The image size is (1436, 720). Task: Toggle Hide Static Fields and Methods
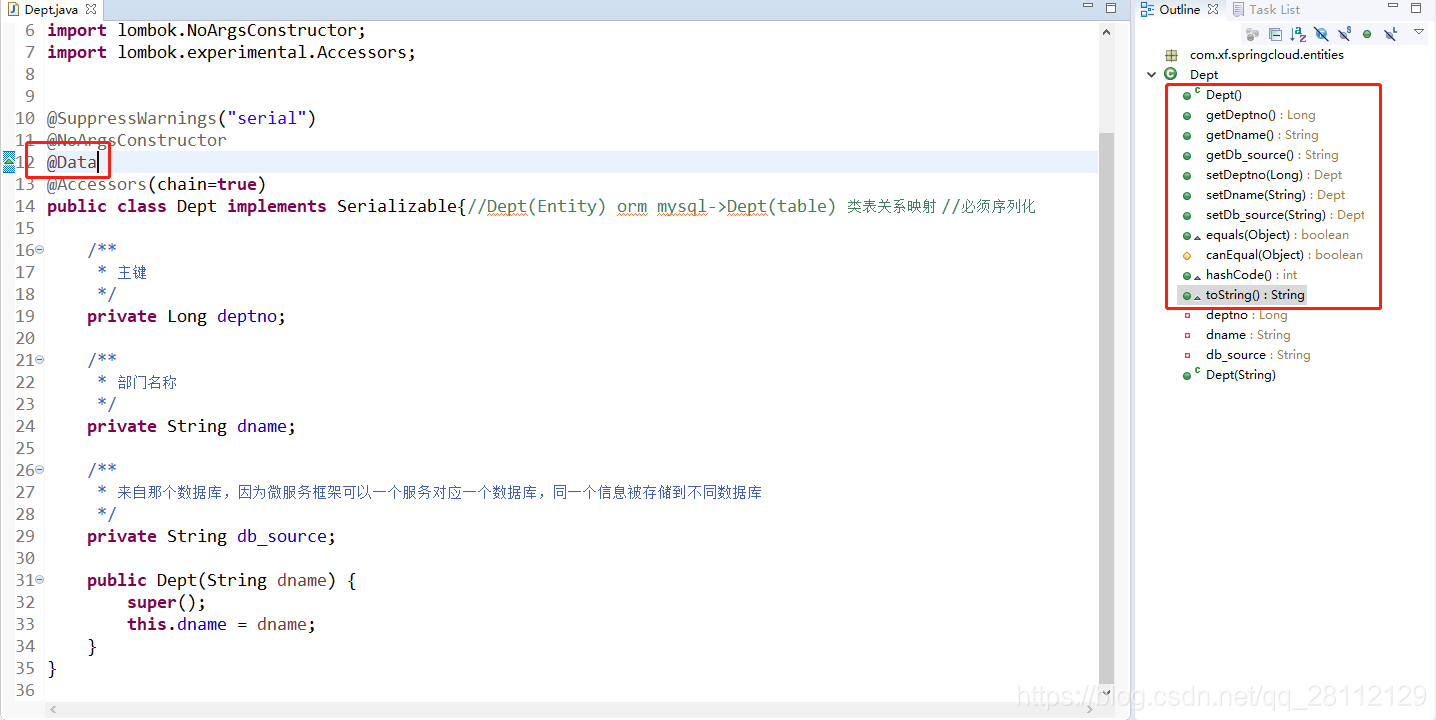coord(1344,34)
